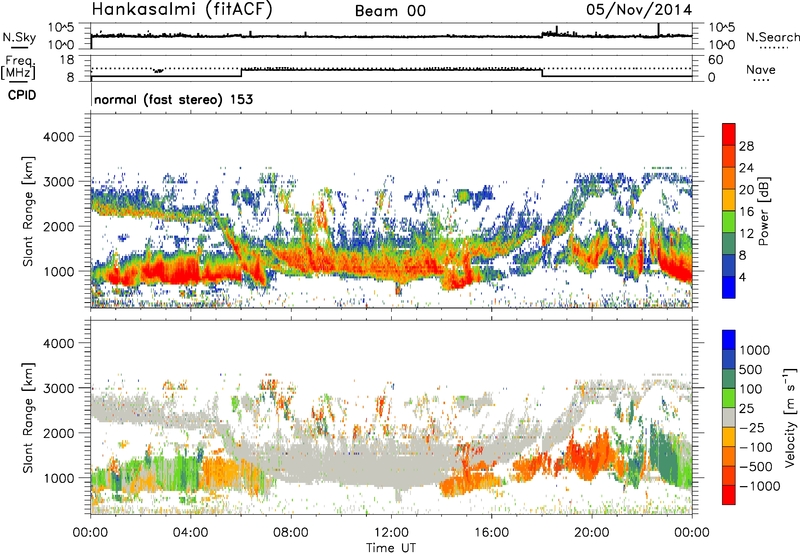Click the 'CPID' label

coord(22,95)
